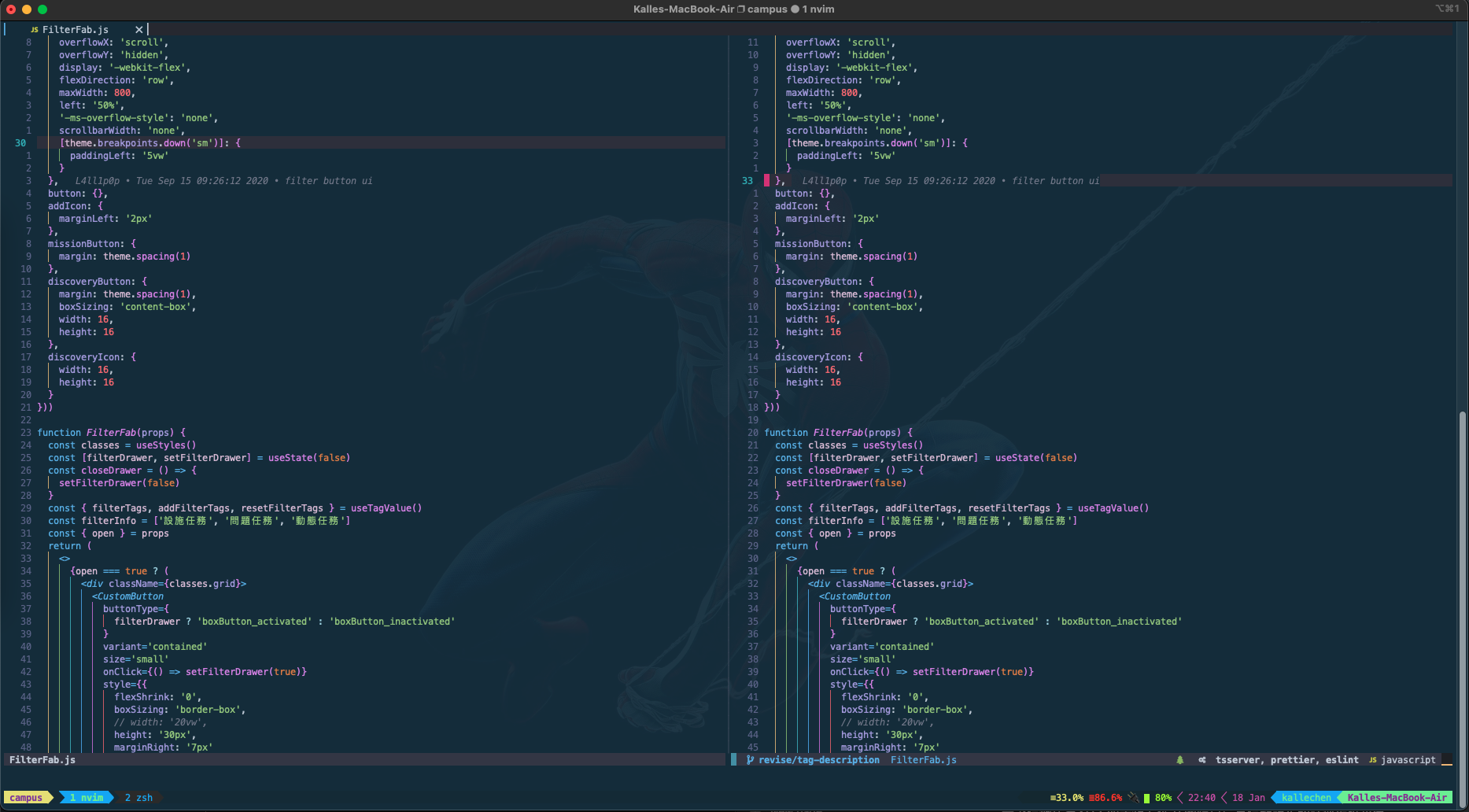
Task: Click the git blame text in right pane
Action: [950, 181]
